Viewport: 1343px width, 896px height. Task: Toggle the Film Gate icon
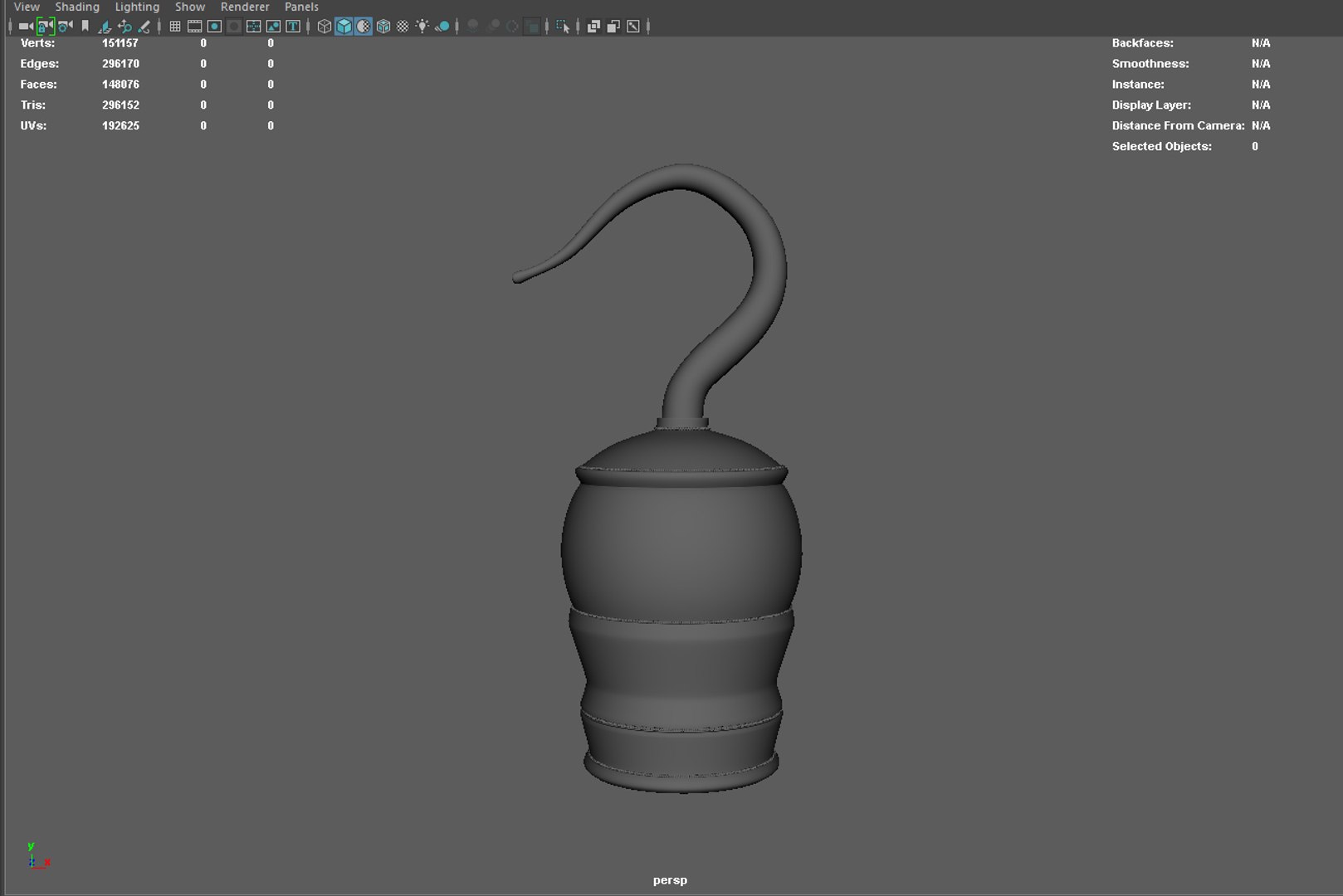(x=195, y=27)
